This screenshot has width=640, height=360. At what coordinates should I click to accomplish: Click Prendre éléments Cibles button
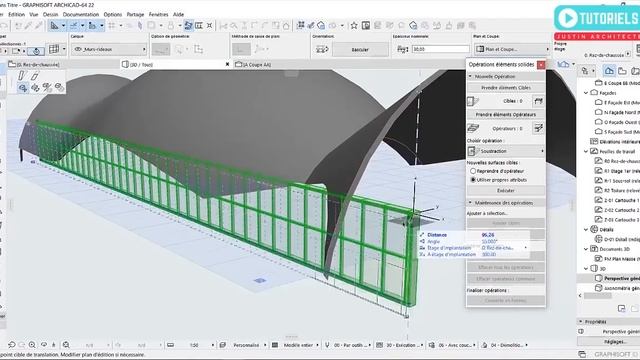coord(506,87)
